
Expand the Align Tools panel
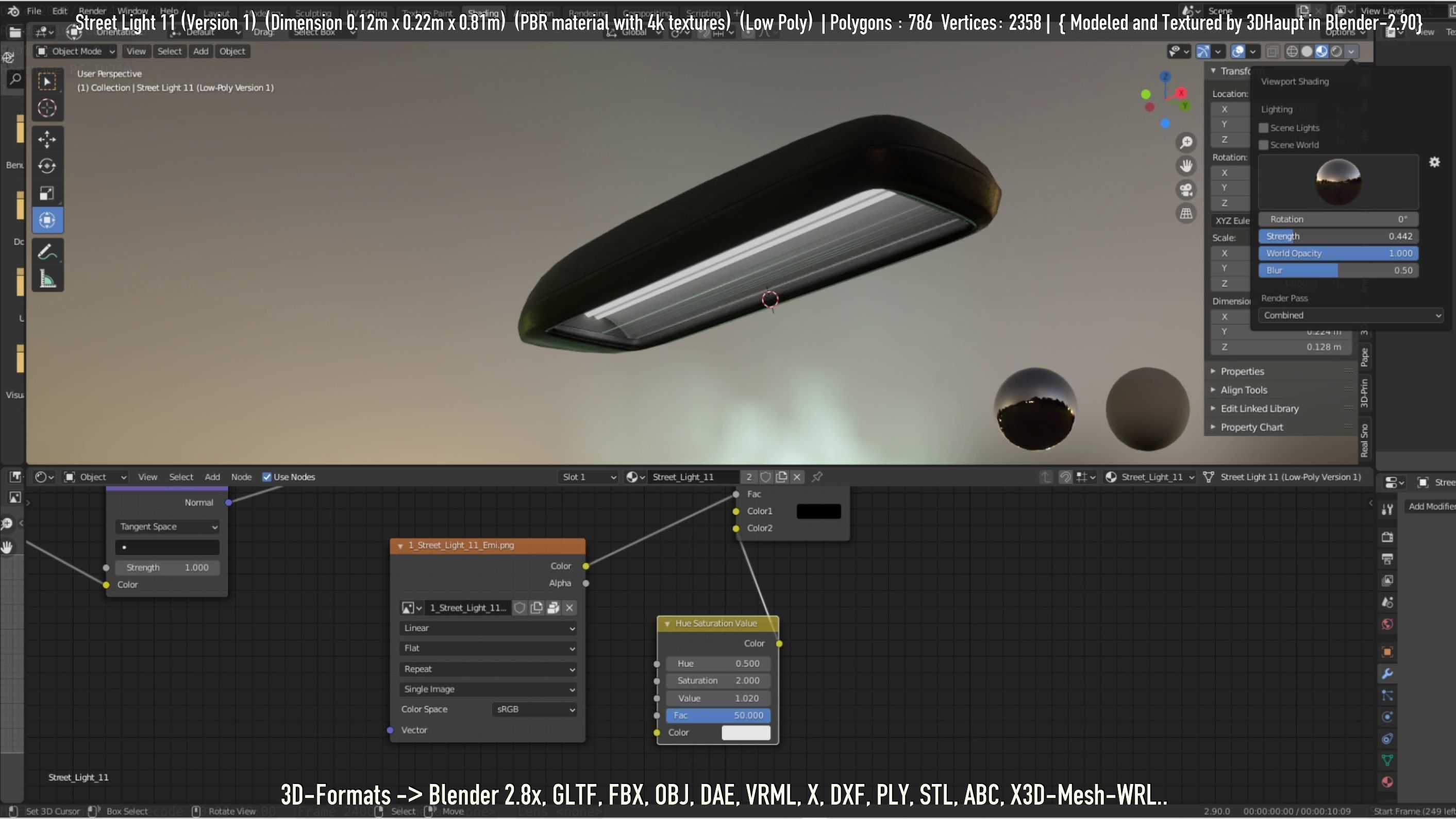tap(1244, 390)
